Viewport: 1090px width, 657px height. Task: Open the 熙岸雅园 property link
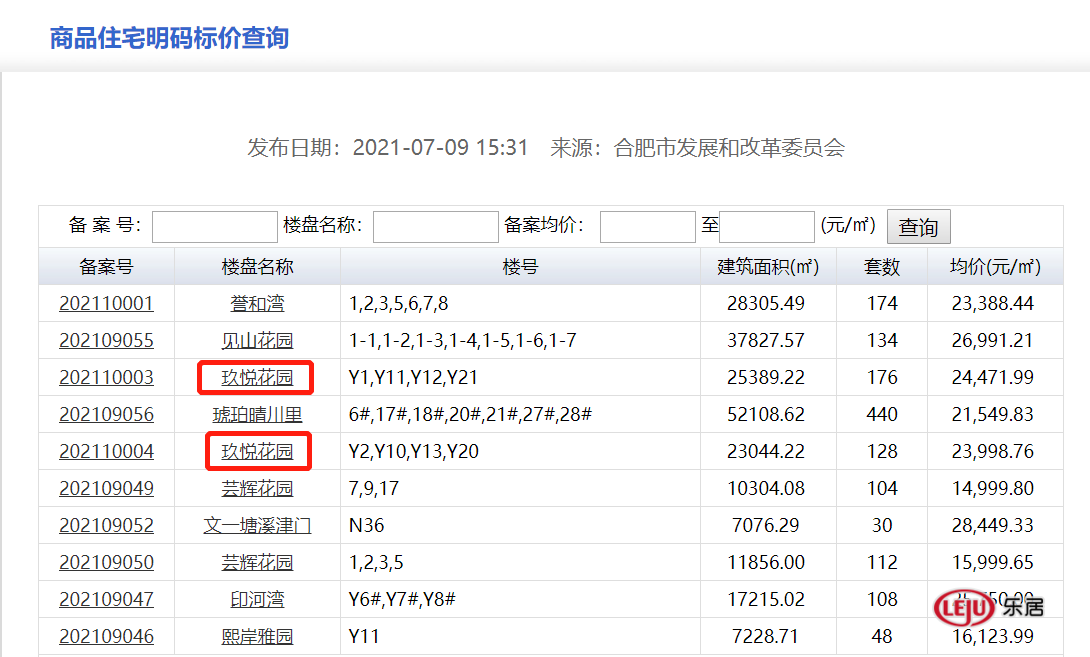tap(257, 635)
